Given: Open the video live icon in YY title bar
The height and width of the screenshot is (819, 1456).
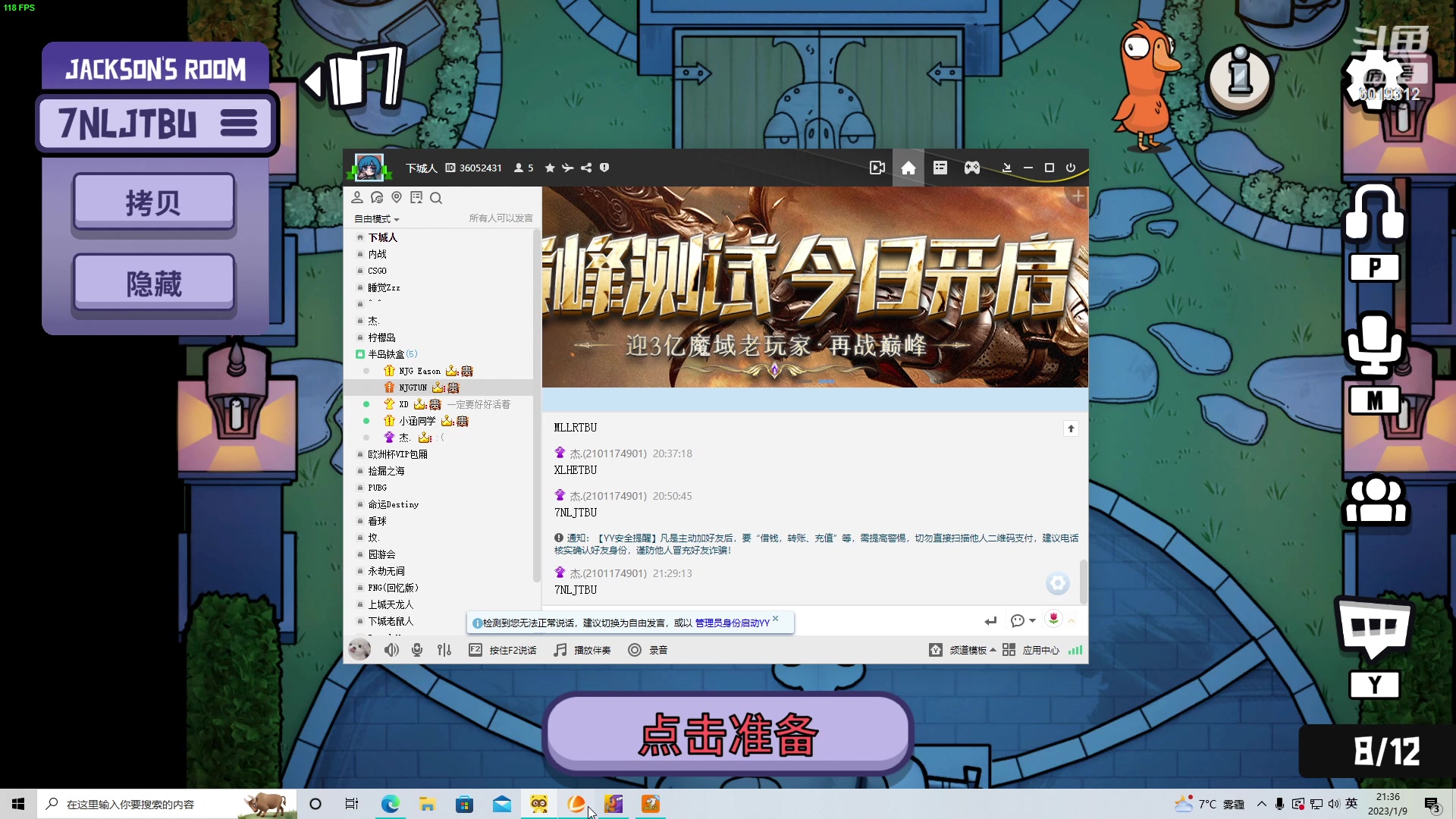Looking at the screenshot, I should (x=877, y=168).
